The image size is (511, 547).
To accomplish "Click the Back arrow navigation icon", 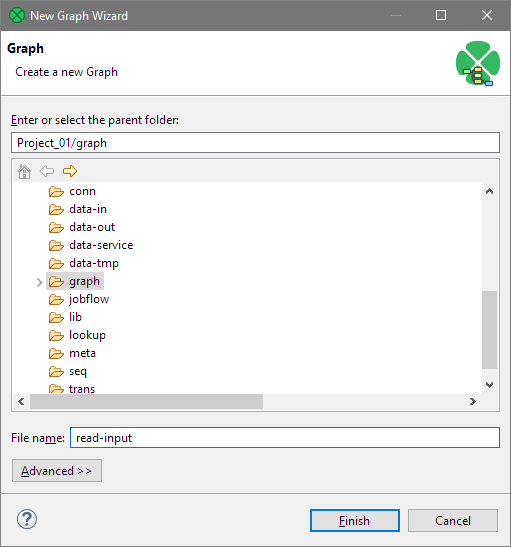I will tap(47, 171).
